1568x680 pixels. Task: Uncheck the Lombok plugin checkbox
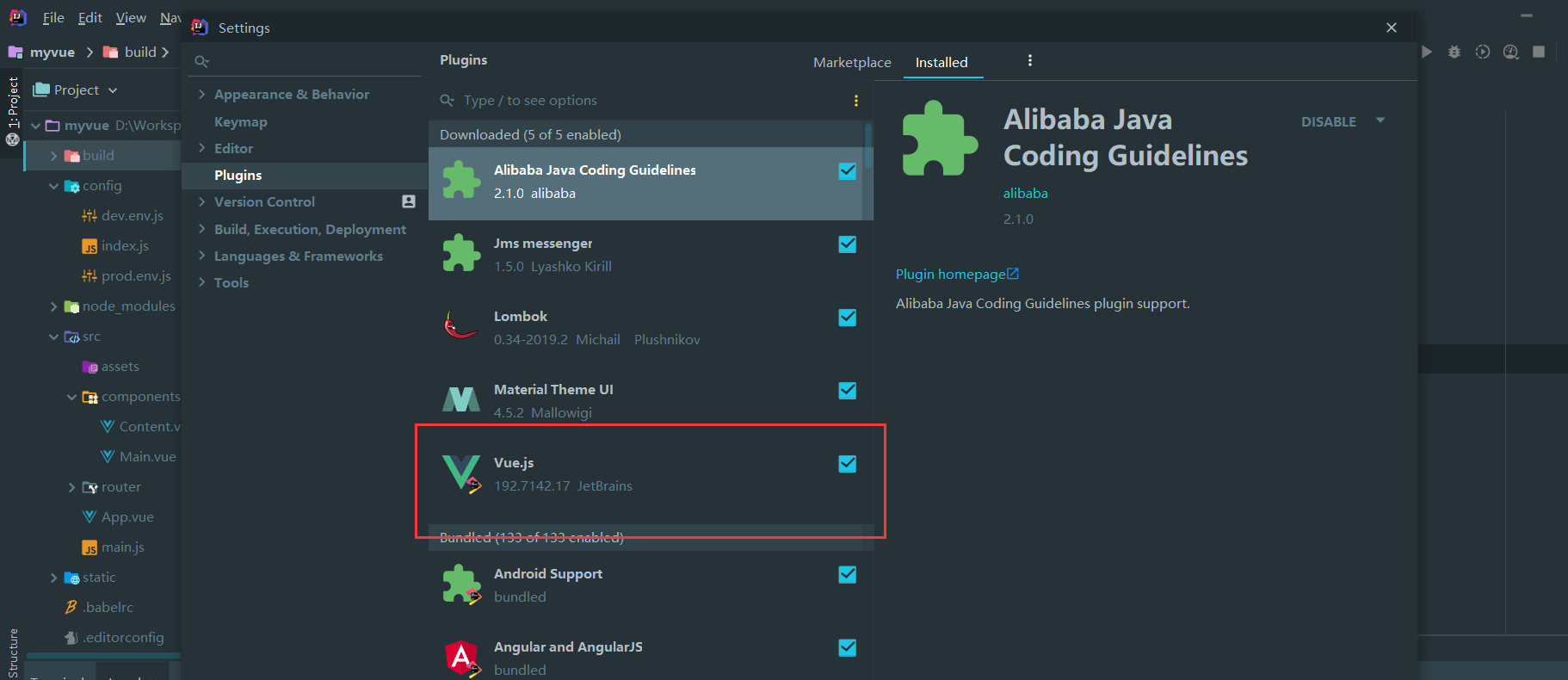(x=848, y=318)
